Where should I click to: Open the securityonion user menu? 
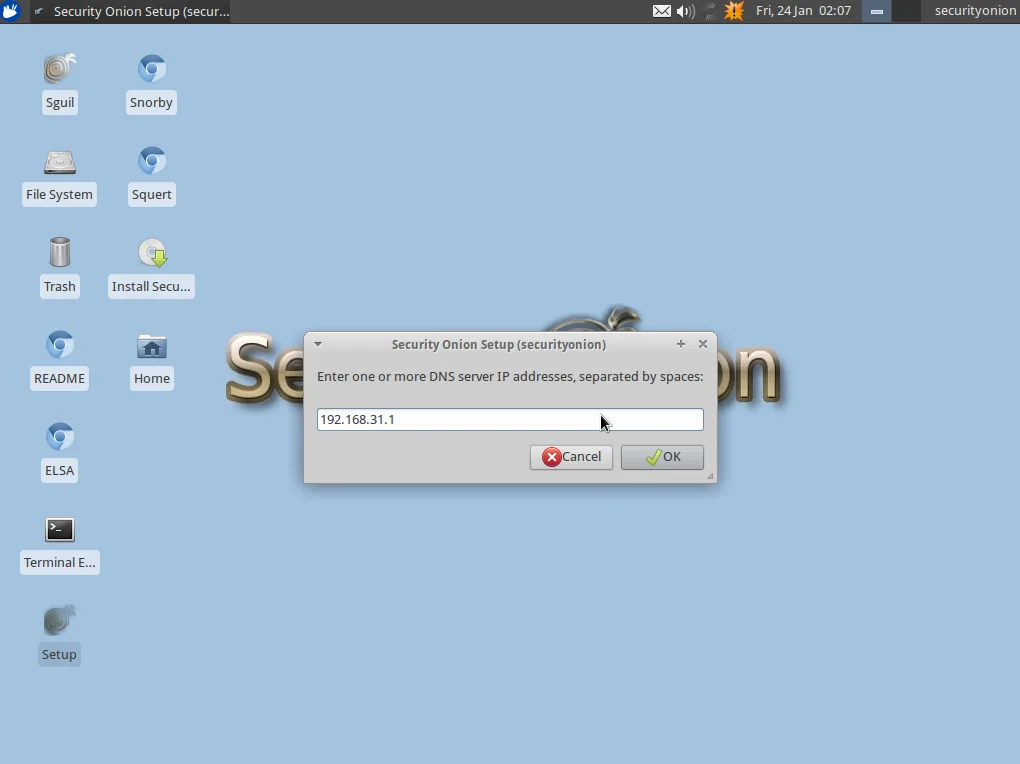(x=975, y=11)
